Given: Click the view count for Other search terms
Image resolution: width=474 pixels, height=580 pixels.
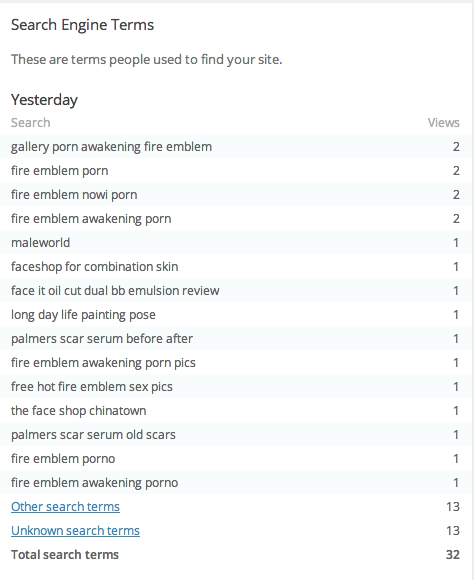Looking at the screenshot, I should [x=453, y=506].
